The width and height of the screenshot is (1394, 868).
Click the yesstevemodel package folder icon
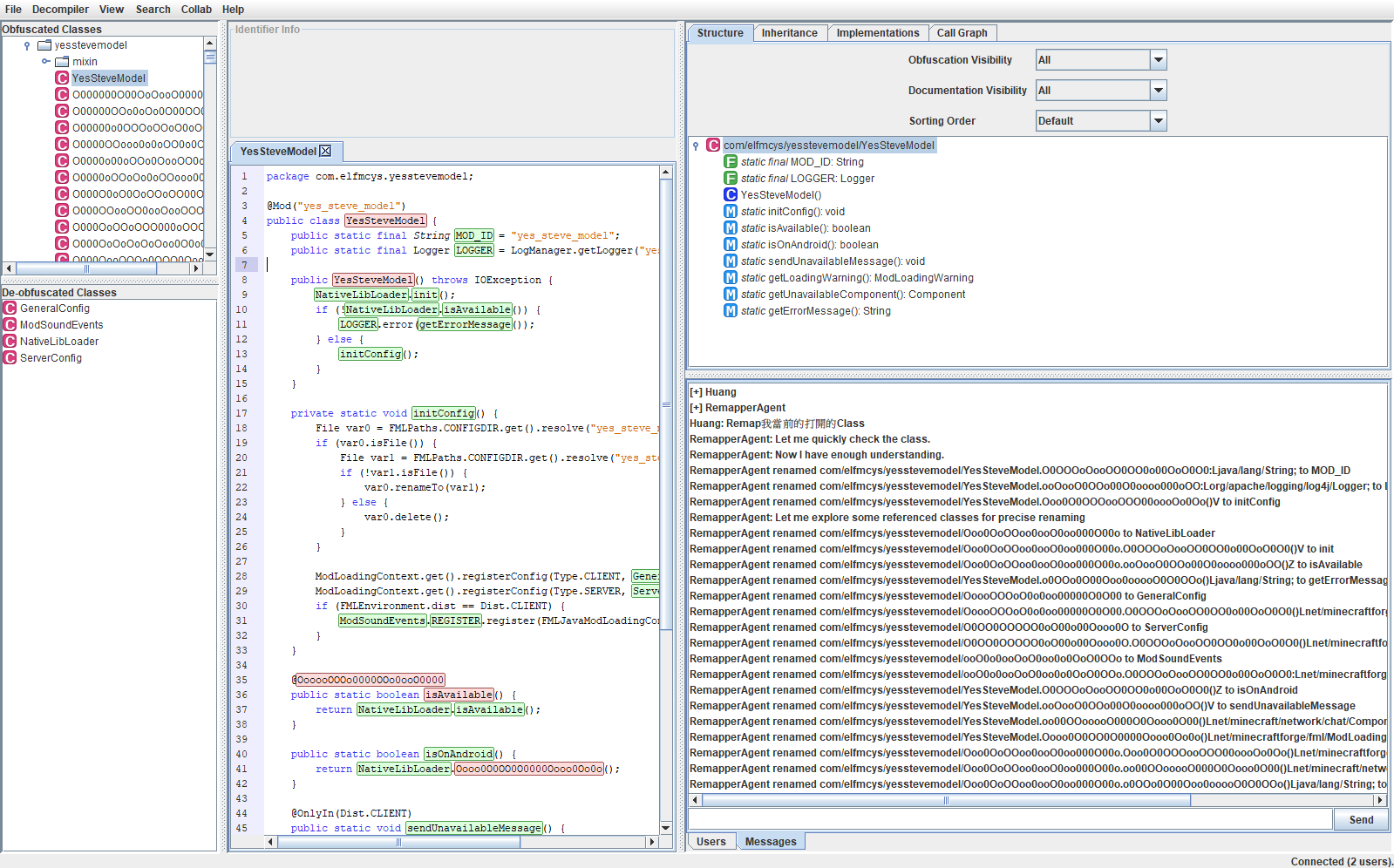44,44
